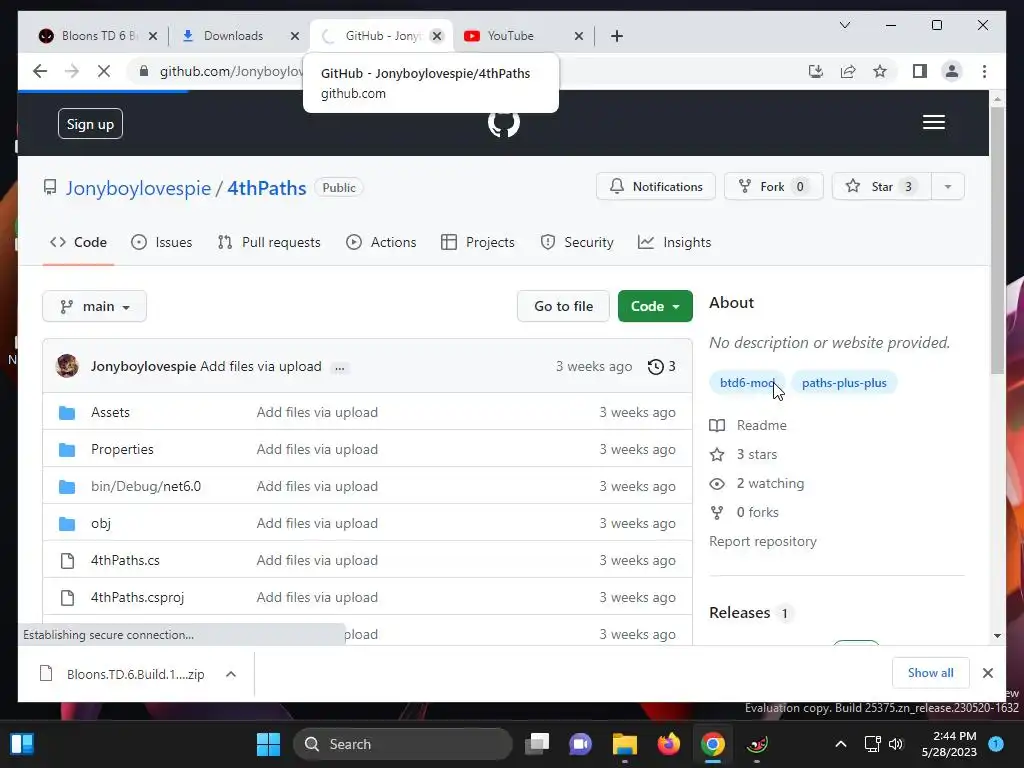The width and height of the screenshot is (1024, 768).
Task: Click the GitHub Octocat logo in header
Action: pyautogui.click(x=504, y=123)
